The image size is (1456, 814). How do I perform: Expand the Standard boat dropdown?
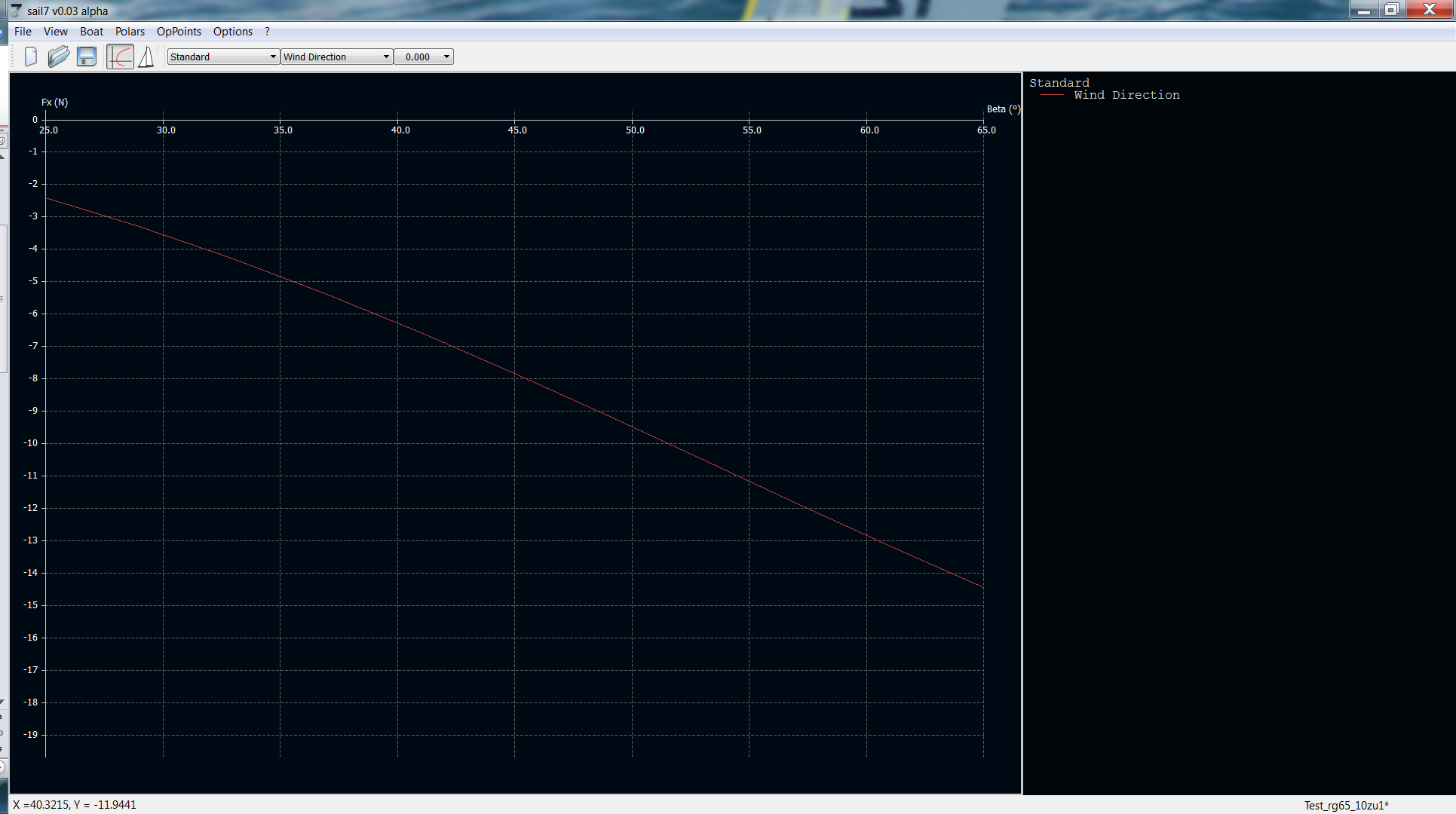(223, 57)
